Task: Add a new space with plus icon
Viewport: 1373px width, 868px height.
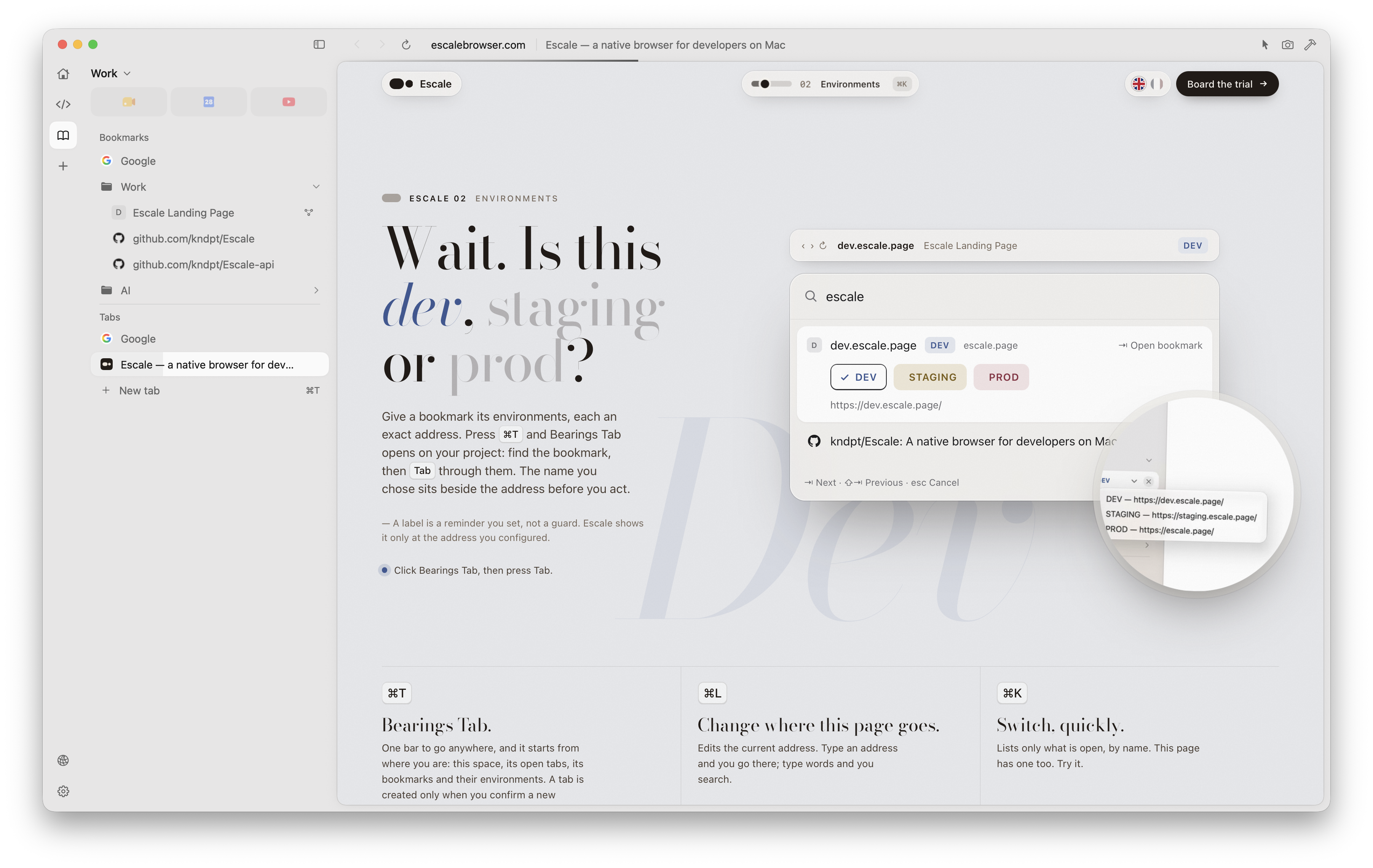Action: 63,166
